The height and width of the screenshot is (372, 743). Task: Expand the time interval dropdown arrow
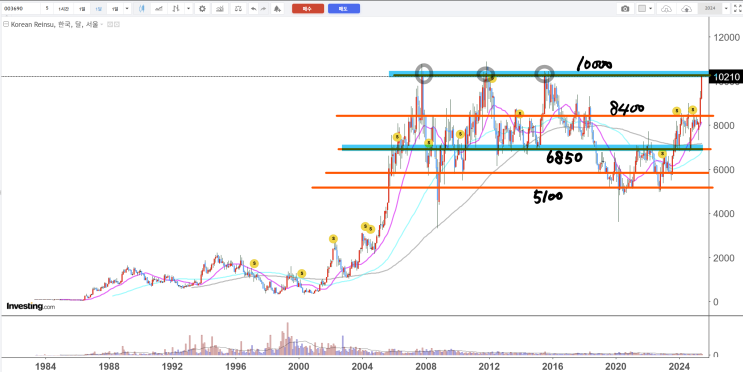click(x=127, y=9)
